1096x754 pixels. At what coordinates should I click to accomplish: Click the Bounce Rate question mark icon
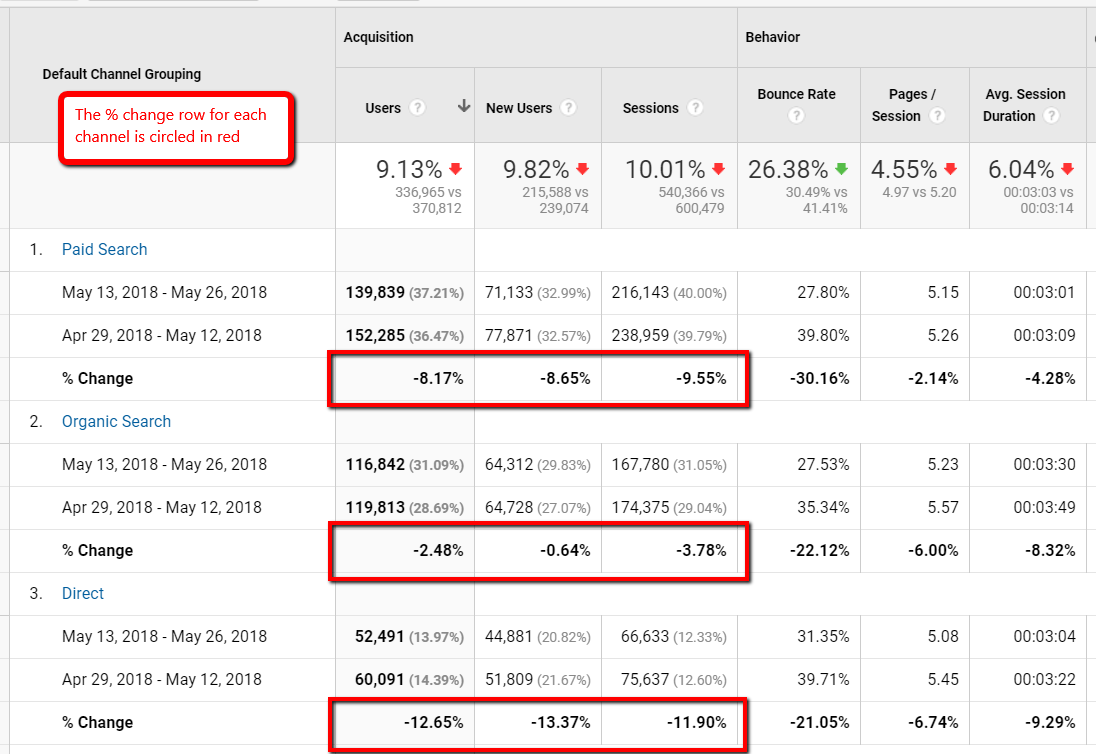pos(796,116)
